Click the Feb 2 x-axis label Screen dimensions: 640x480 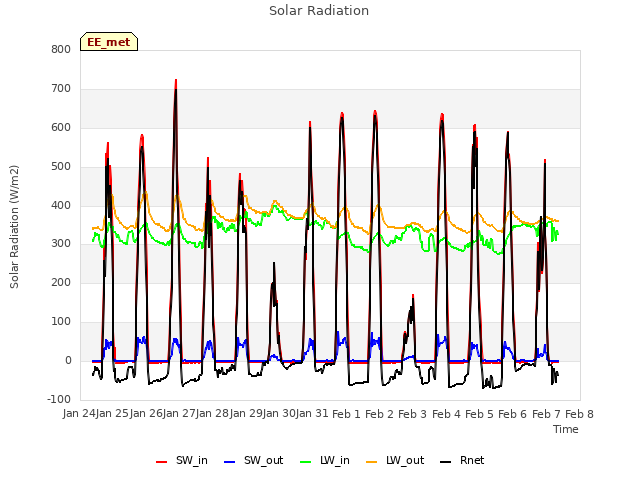point(379,414)
